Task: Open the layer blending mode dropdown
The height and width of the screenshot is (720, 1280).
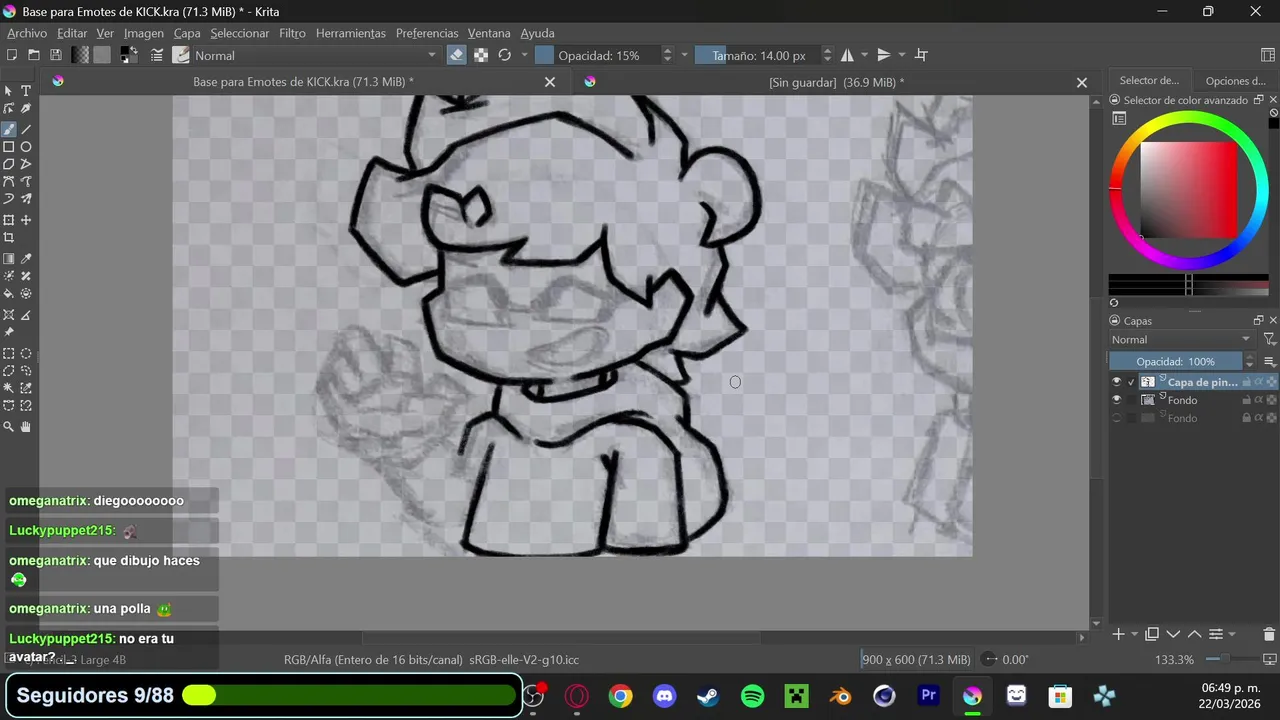Action: click(1181, 339)
